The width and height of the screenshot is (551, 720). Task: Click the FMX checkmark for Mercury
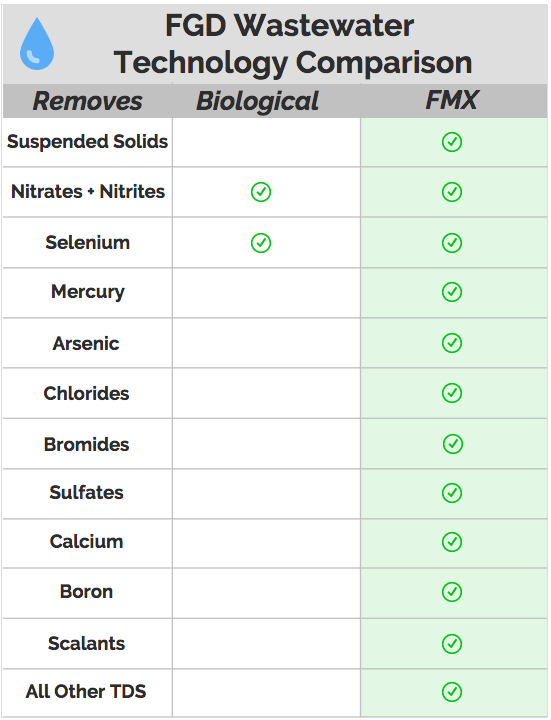coord(452,292)
